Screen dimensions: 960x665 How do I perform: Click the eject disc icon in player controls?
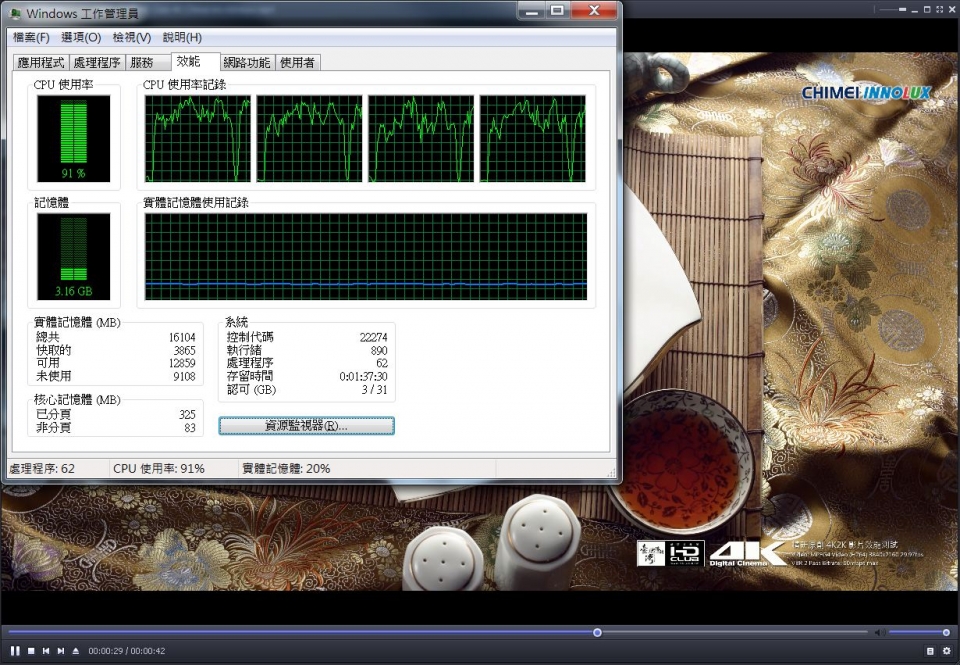[x=75, y=651]
